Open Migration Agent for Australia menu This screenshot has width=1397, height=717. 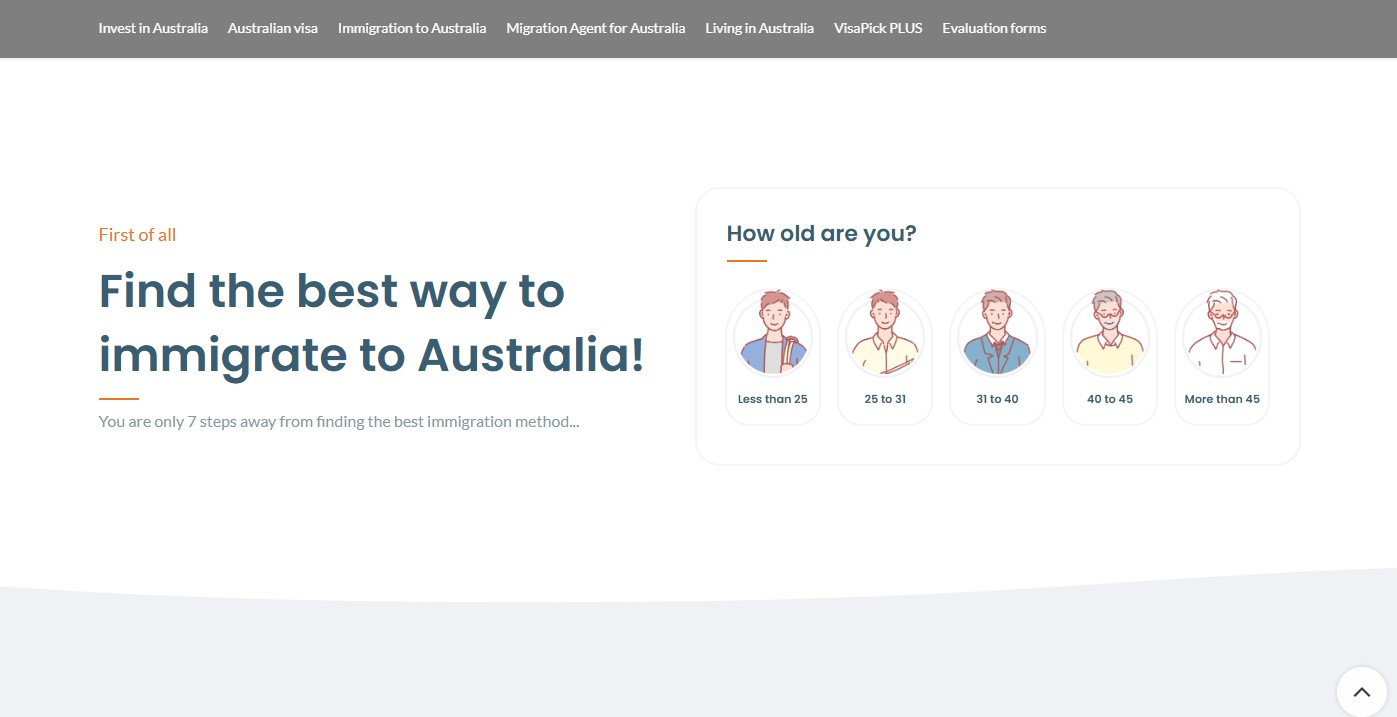point(596,28)
